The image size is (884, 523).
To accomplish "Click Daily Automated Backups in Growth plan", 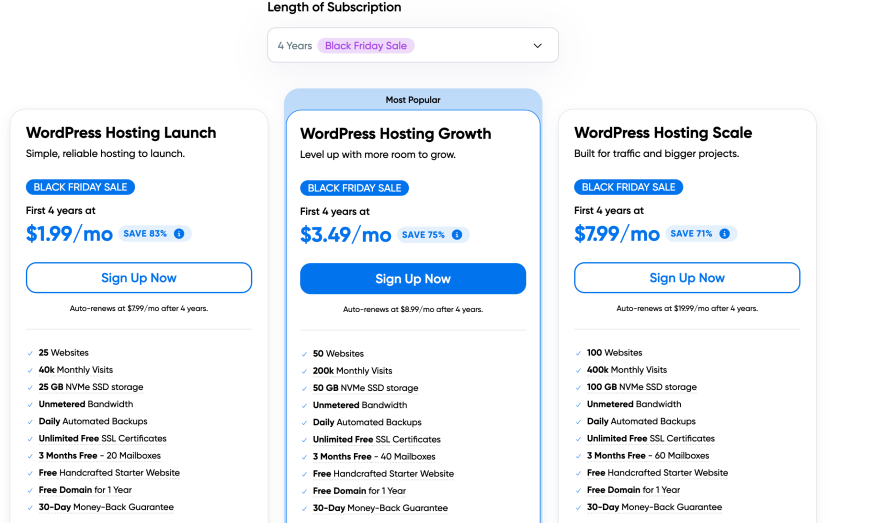I will (367, 423).
